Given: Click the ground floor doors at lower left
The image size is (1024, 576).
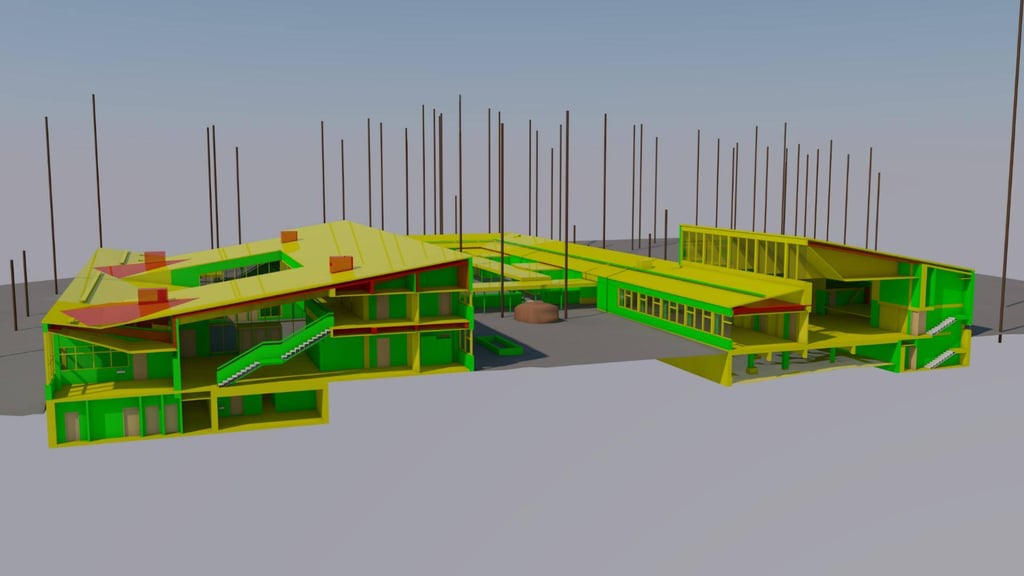Looking at the screenshot, I should [x=130, y=421].
